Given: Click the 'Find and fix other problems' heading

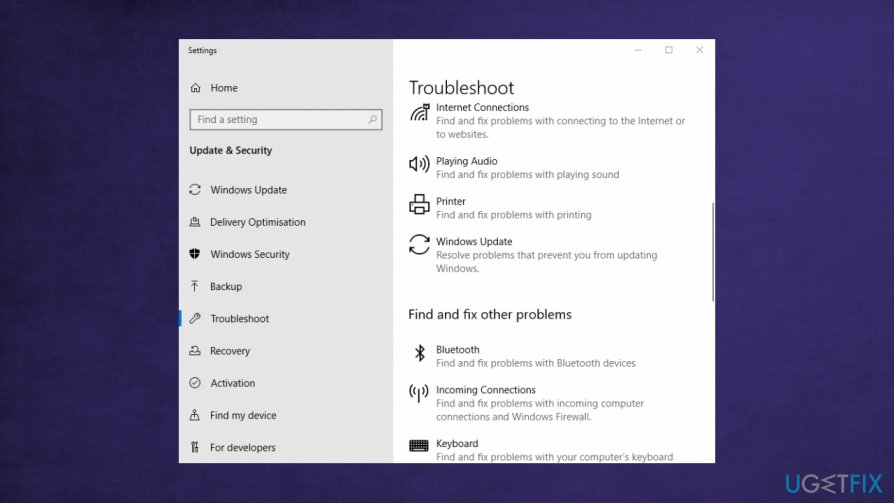Looking at the screenshot, I should click(x=490, y=314).
